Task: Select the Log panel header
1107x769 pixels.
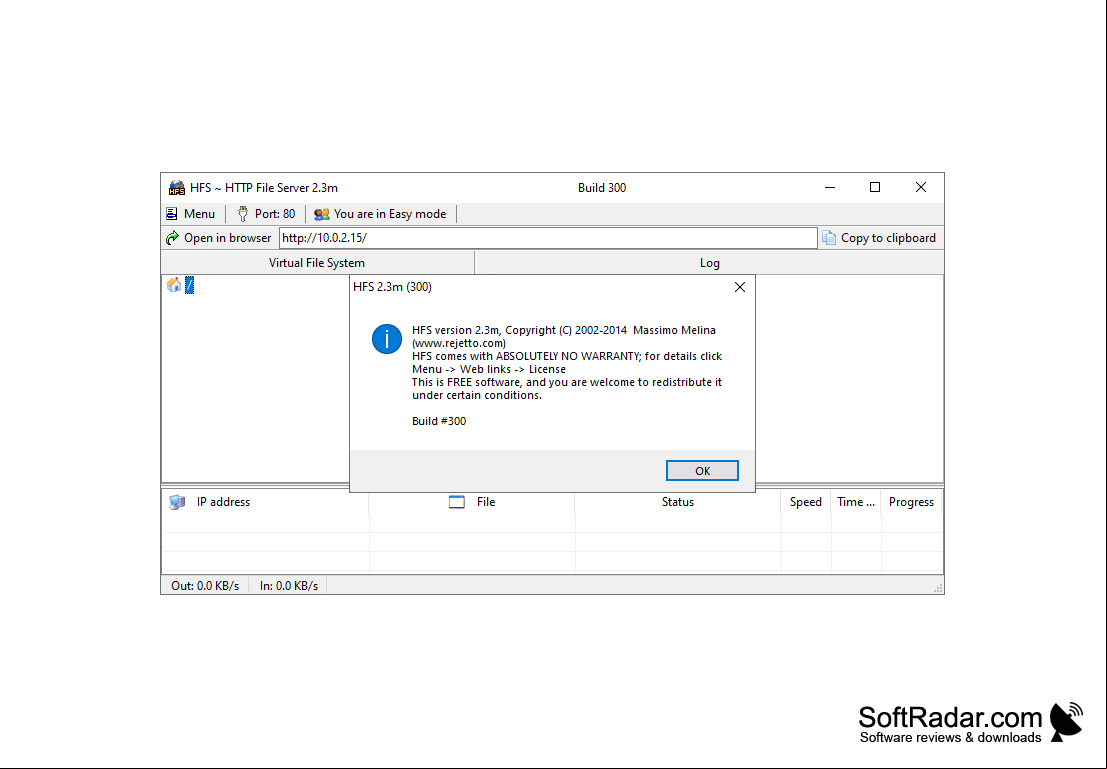Action: coord(710,263)
